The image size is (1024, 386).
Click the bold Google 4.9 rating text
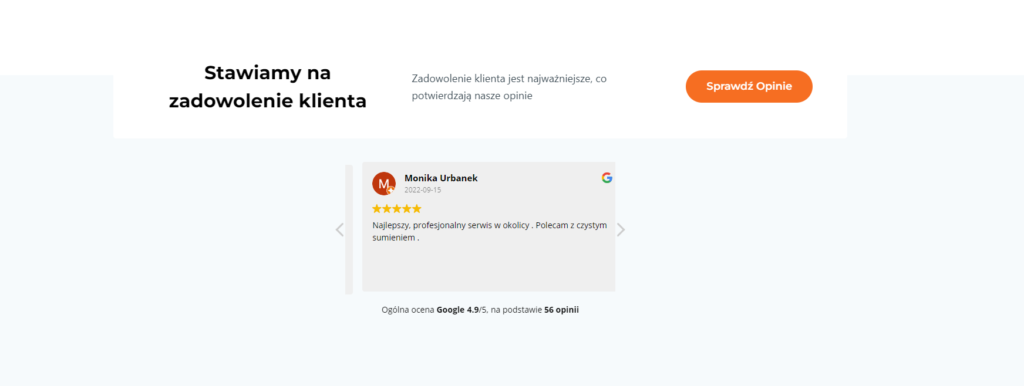[x=457, y=310]
